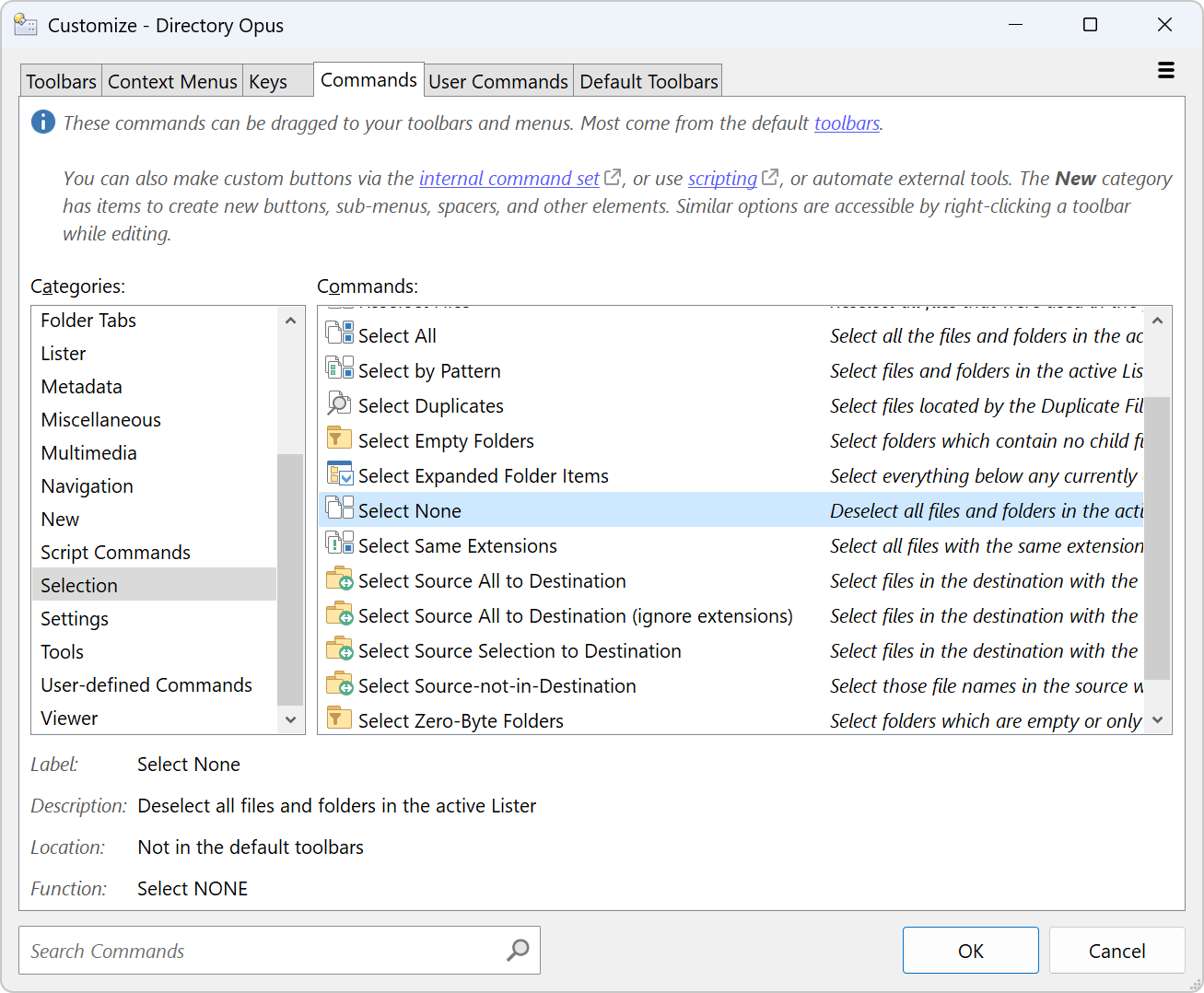Select the Commands tab
This screenshot has width=1204, height=993.
(x=368, y=79)
